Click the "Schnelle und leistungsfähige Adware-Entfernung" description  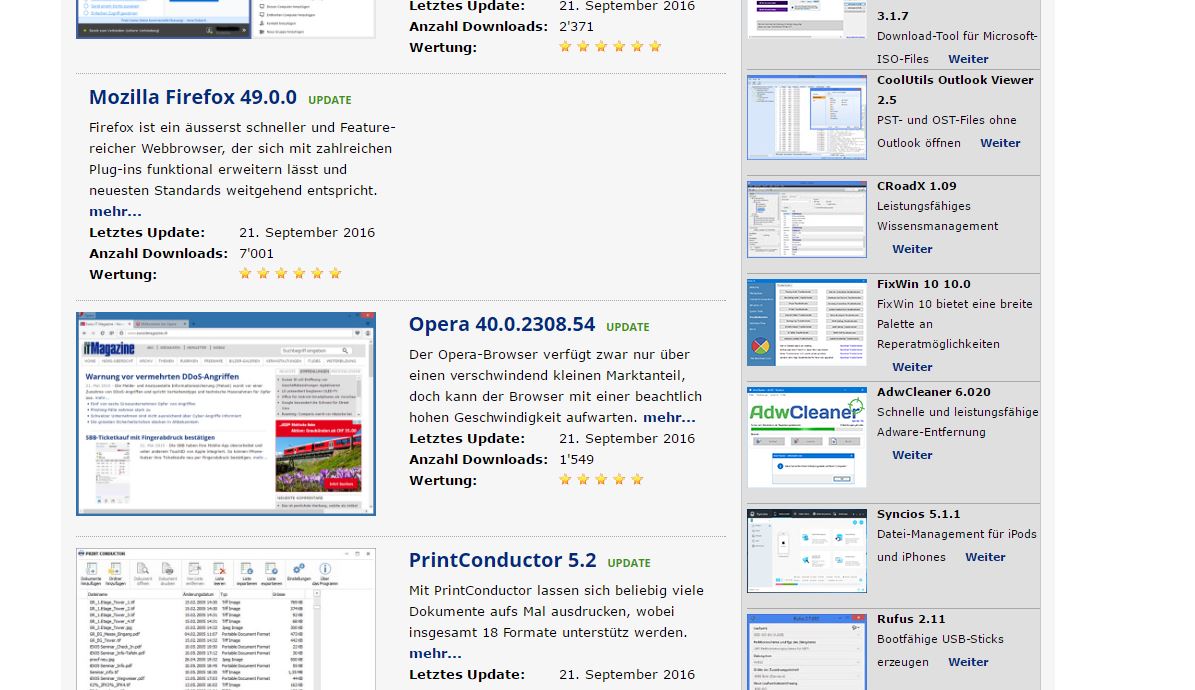pyautogui.click(x=958, y=422)
